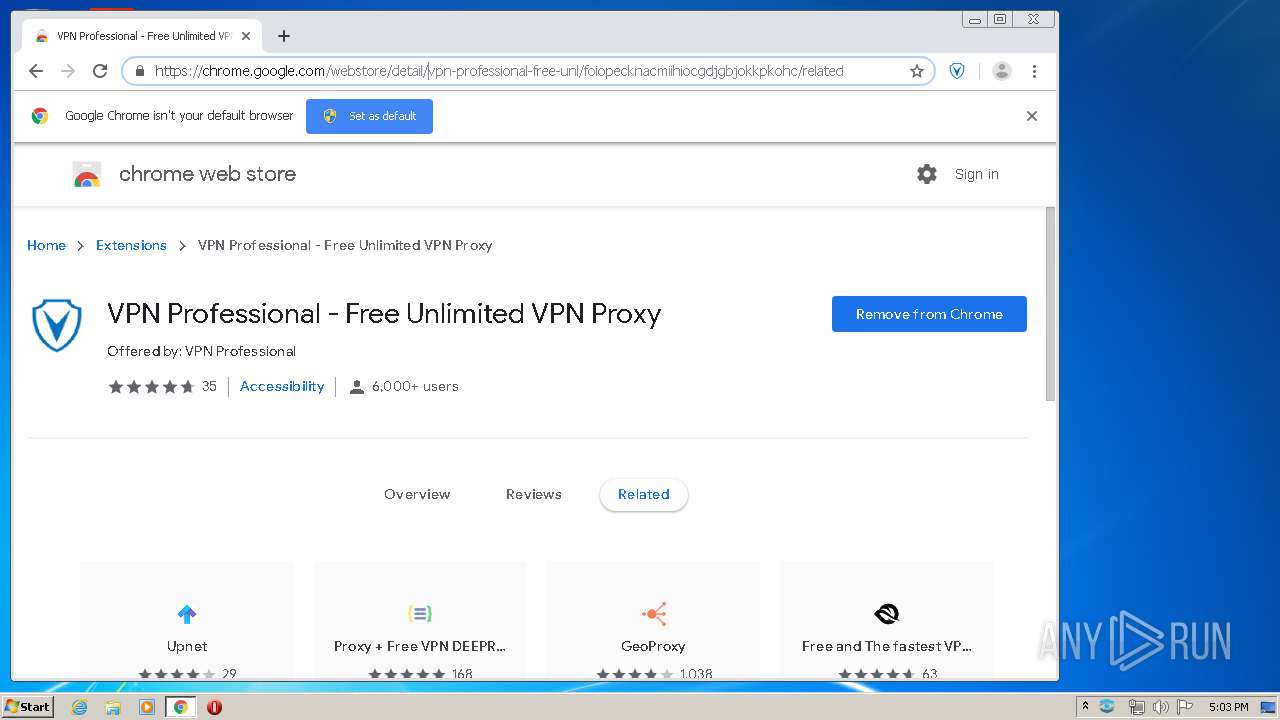The height and width of the screenshot is (720, 1280).
Task: Open the Extensions breadcrumb link
Action: [131, 245]
